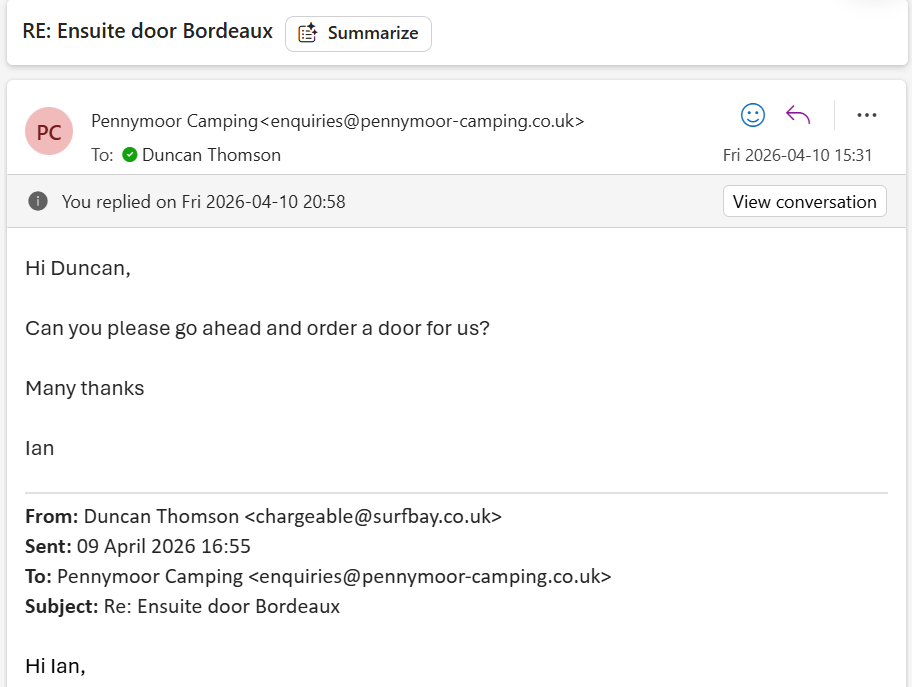Click 'You replied on Fri 2026-04-10 20:58' notice

(x=203, y=202)
